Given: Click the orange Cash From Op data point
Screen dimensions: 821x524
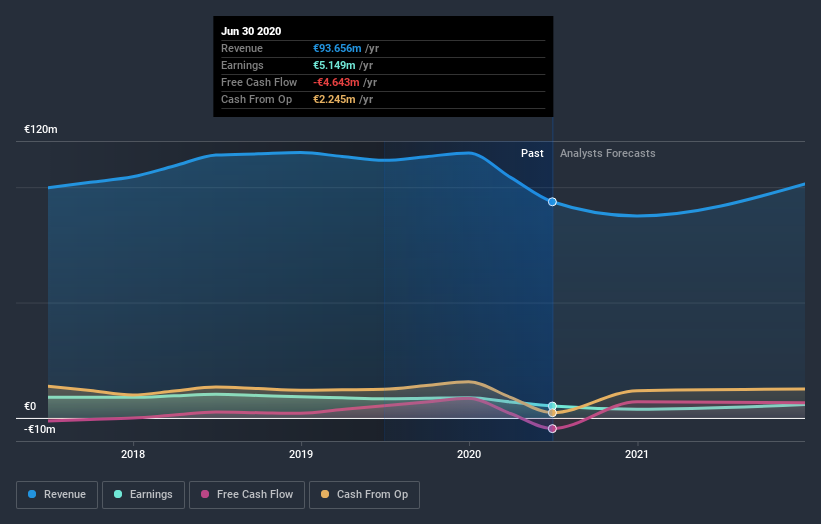Looking at the screenshot, I should [552, 413].
